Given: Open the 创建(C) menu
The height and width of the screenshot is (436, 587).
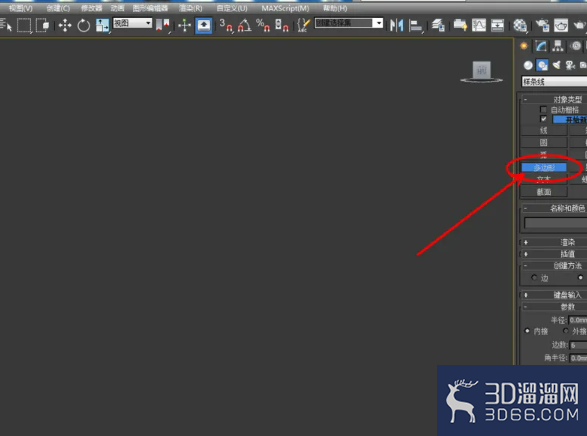Looking at the screenshot, I should pos(58,8).
